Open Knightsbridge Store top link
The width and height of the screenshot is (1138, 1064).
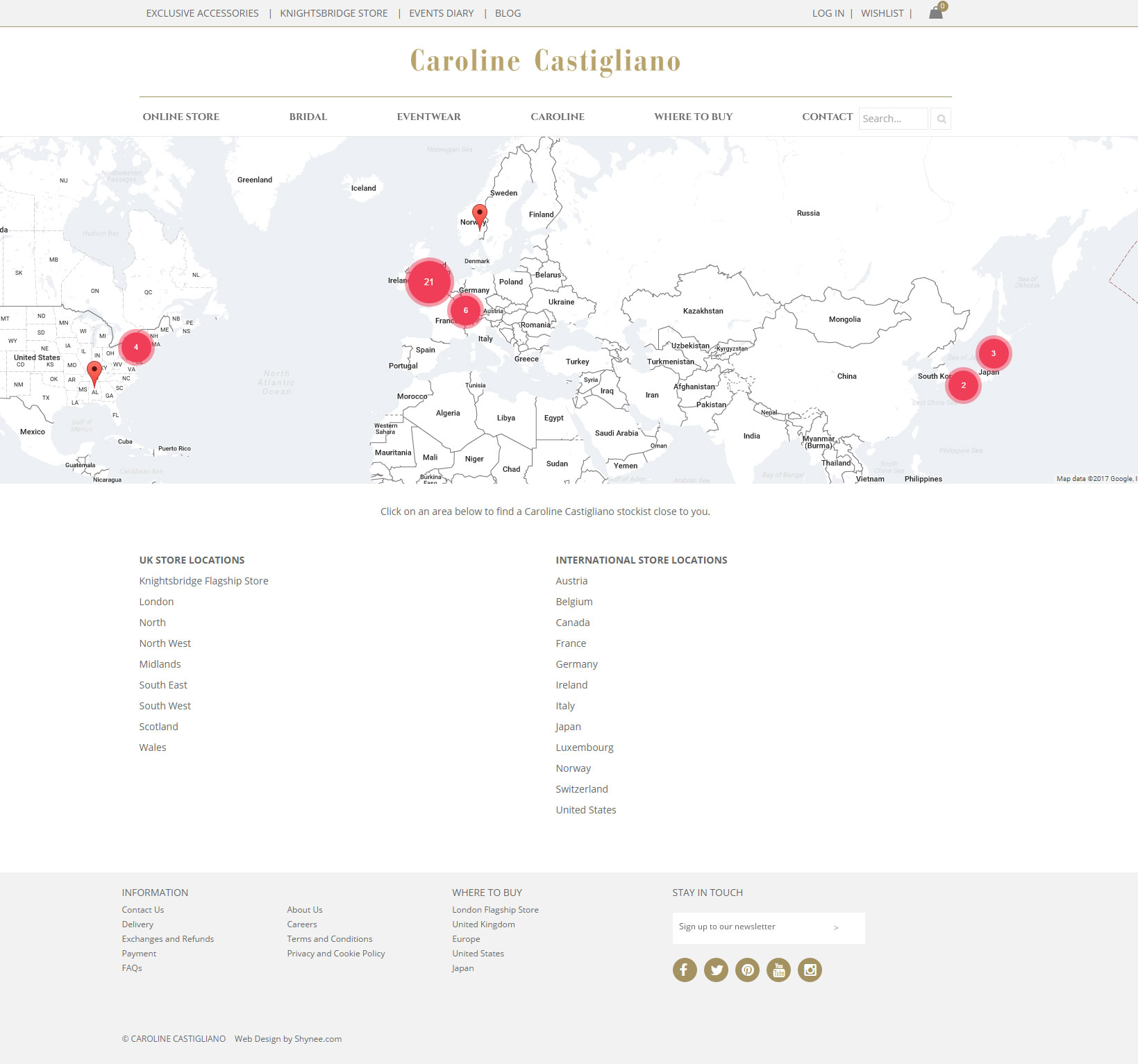334,13
